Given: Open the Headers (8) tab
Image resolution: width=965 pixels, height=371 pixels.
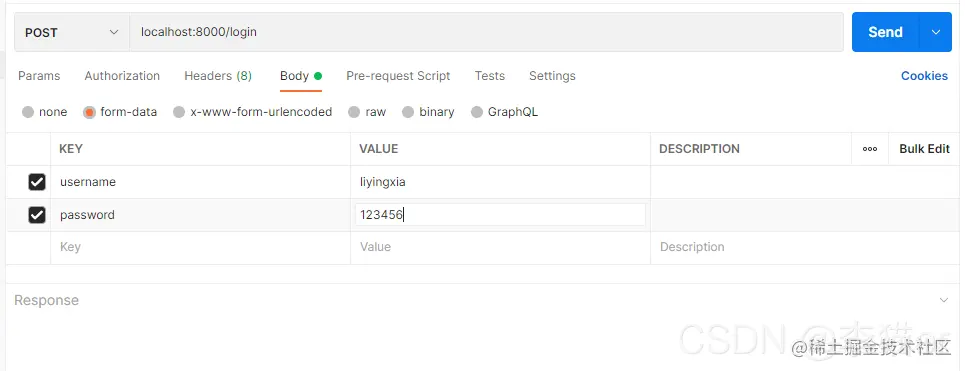Looking at the screenshot, I should click(x=218, y=76).
